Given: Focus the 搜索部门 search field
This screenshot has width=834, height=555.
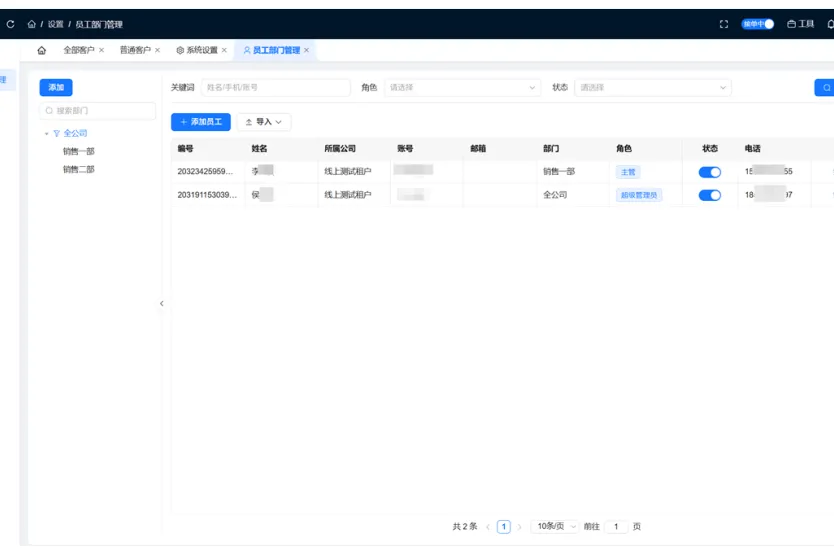Looking at the screenshot, I should [x=97, y=111].
